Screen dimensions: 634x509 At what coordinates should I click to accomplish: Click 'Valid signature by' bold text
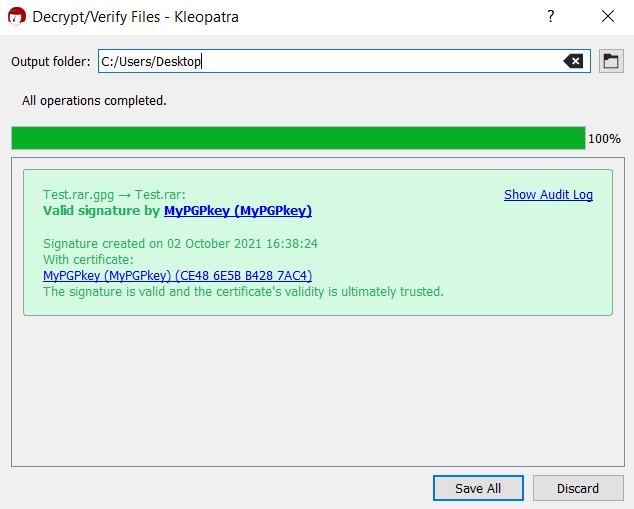coord(101,211)
